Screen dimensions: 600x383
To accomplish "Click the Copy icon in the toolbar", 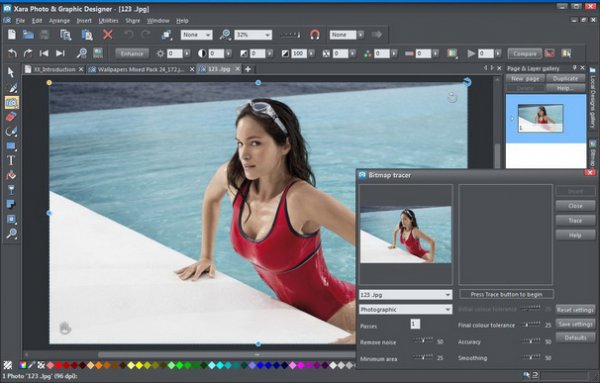I will pos(65,35).
